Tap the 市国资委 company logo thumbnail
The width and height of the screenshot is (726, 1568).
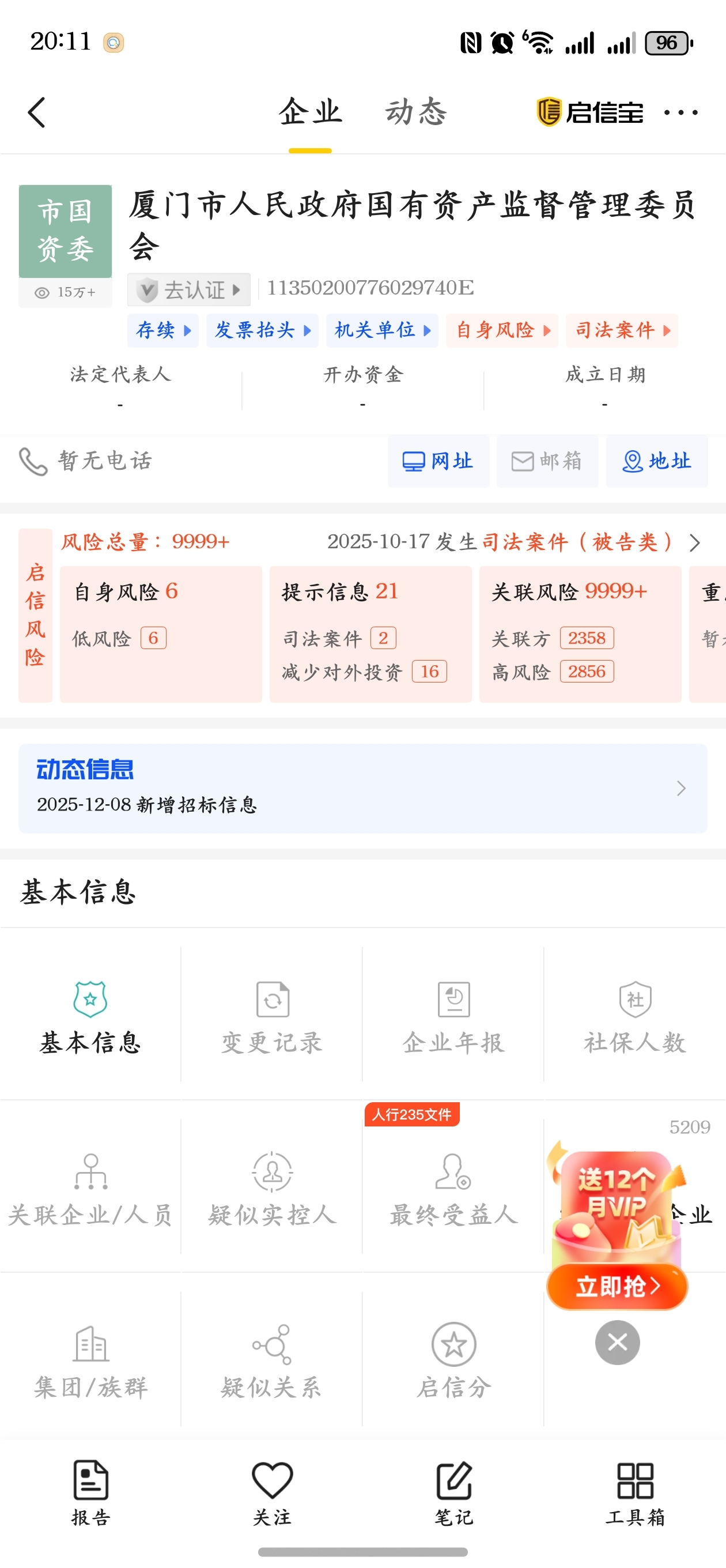(x=65, y=231)
